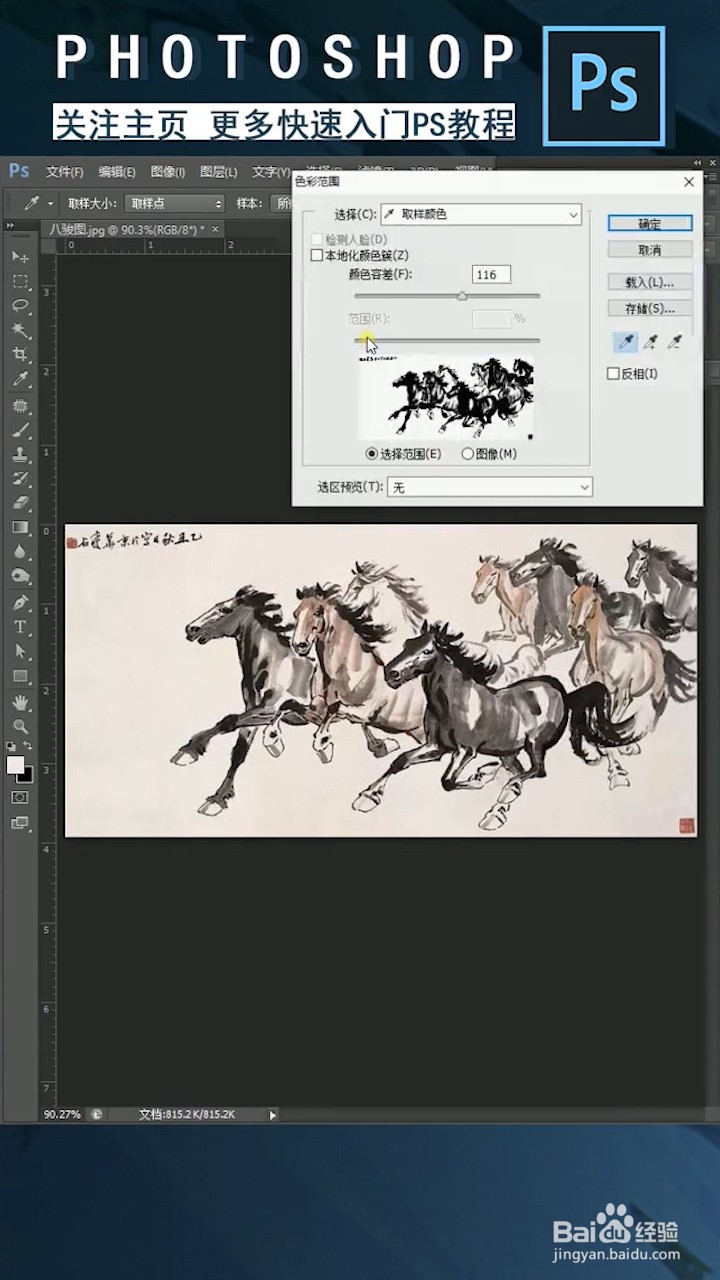720x1280 pixels.
Task: Click the Photoshop Ps logo in the menu bar
Action: 18,171
